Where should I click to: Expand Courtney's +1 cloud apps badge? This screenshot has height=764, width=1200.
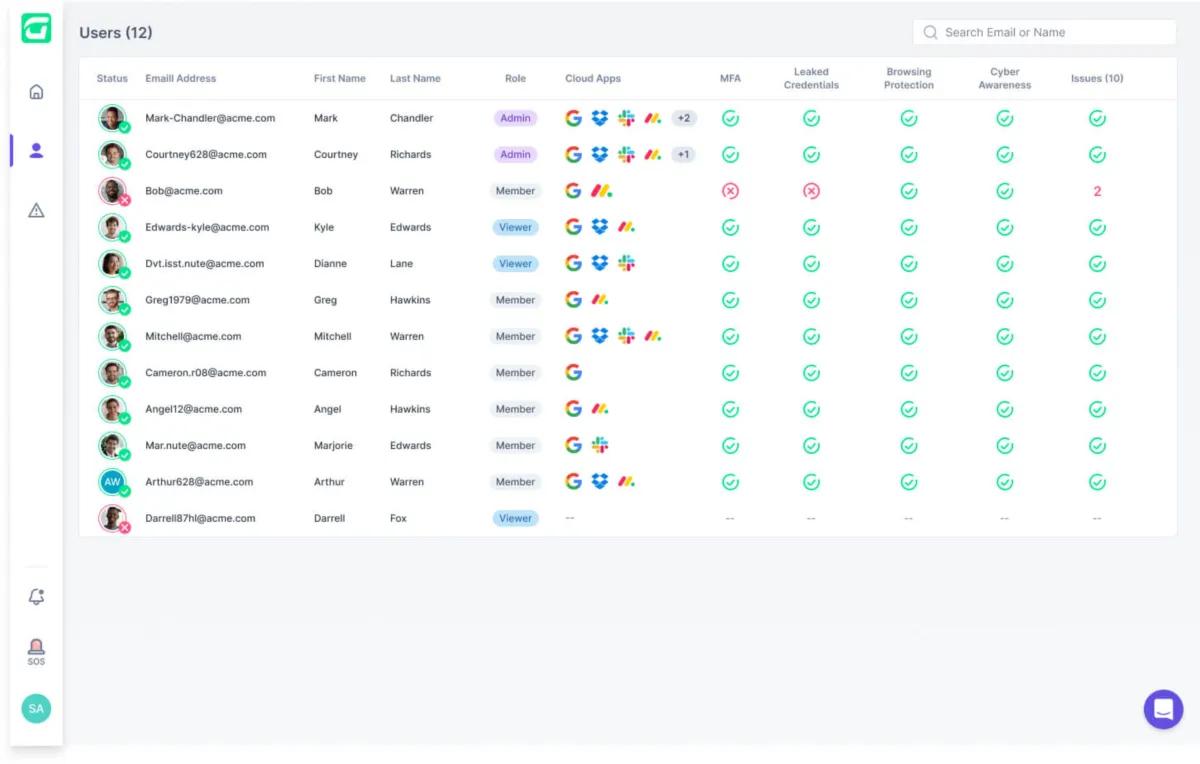point(683,155)
